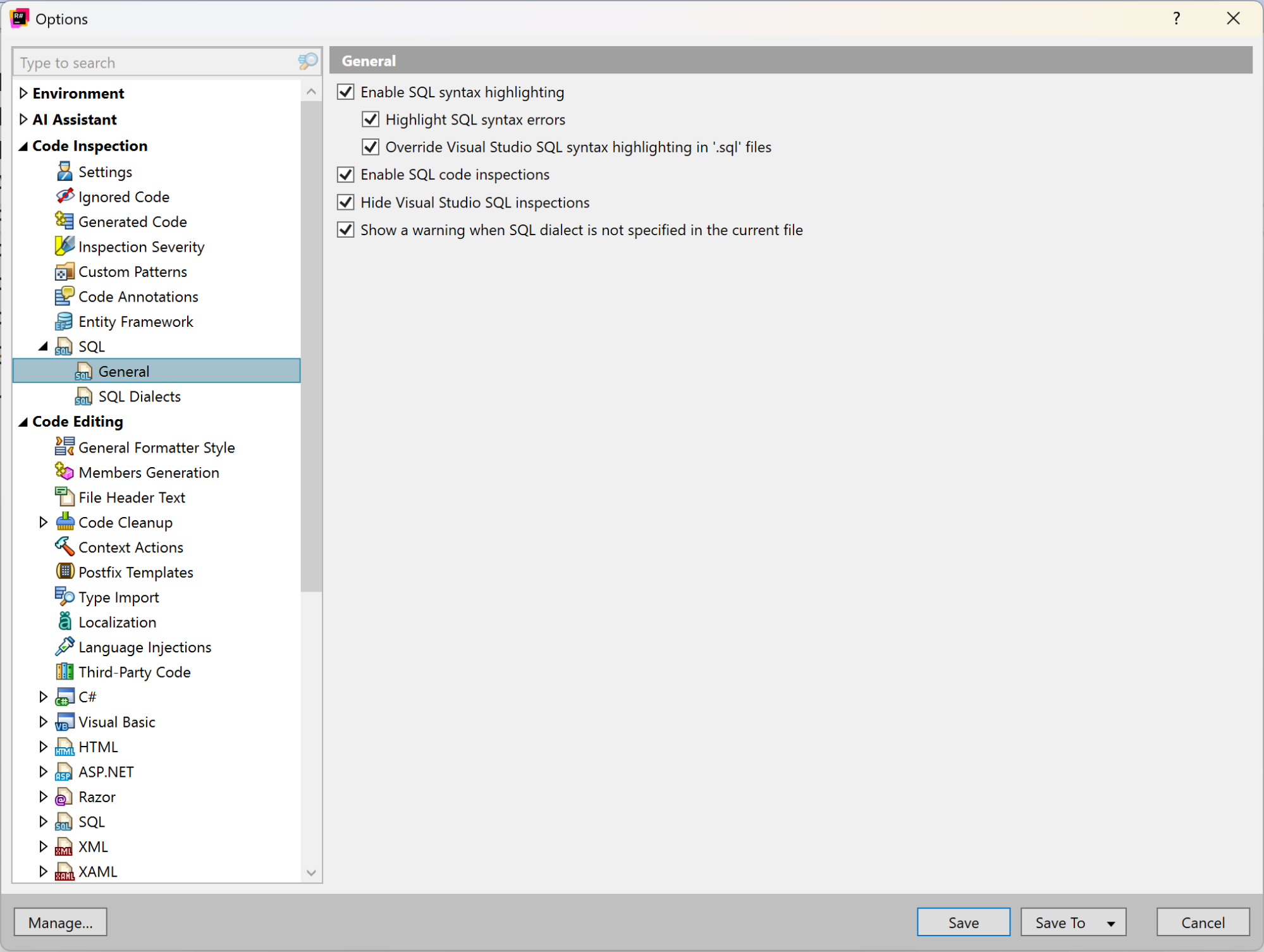Expand the XAML node

[x=43, y=872]
